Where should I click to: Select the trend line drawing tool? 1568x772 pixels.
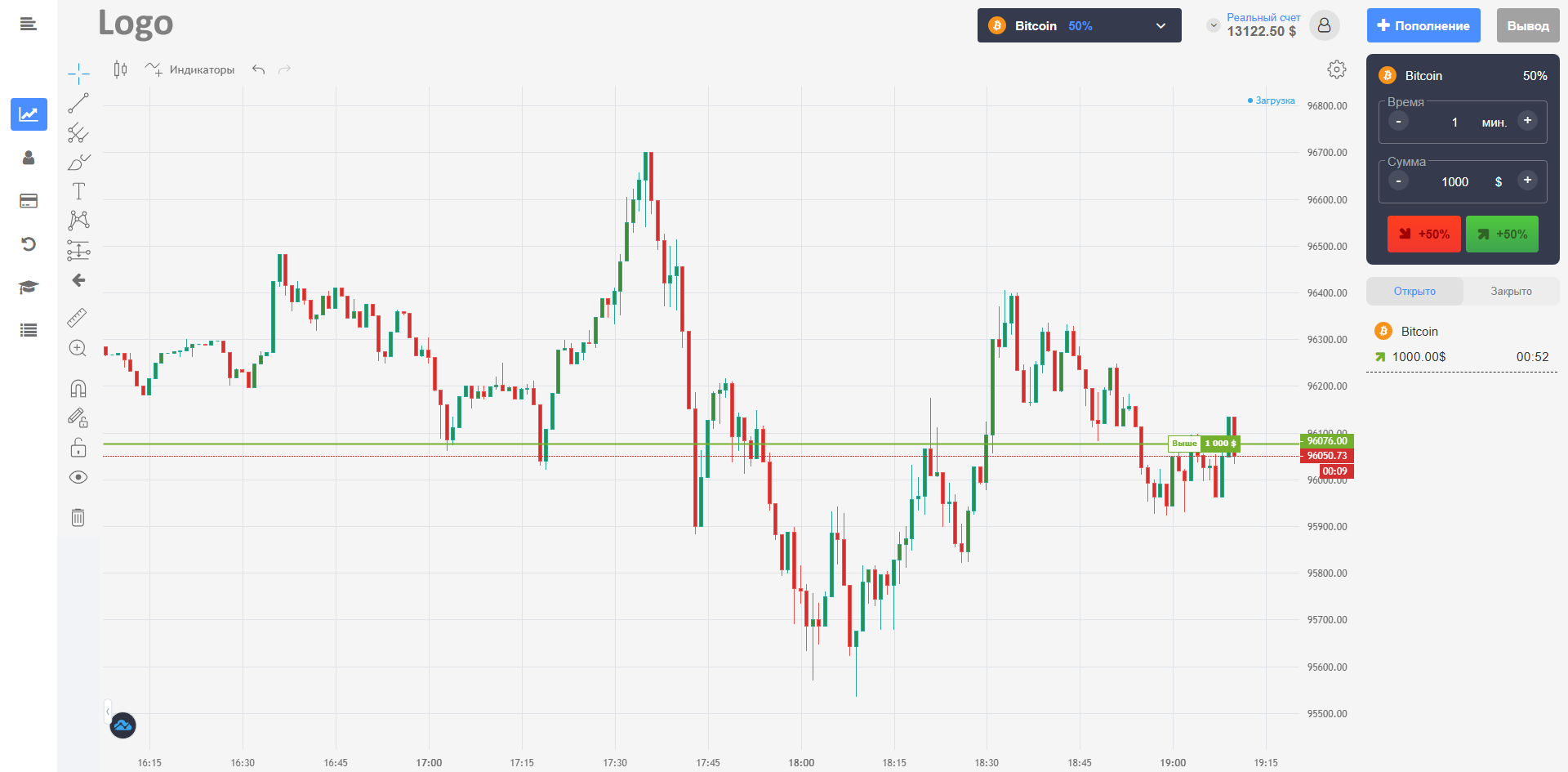click(x=78, y=103)
